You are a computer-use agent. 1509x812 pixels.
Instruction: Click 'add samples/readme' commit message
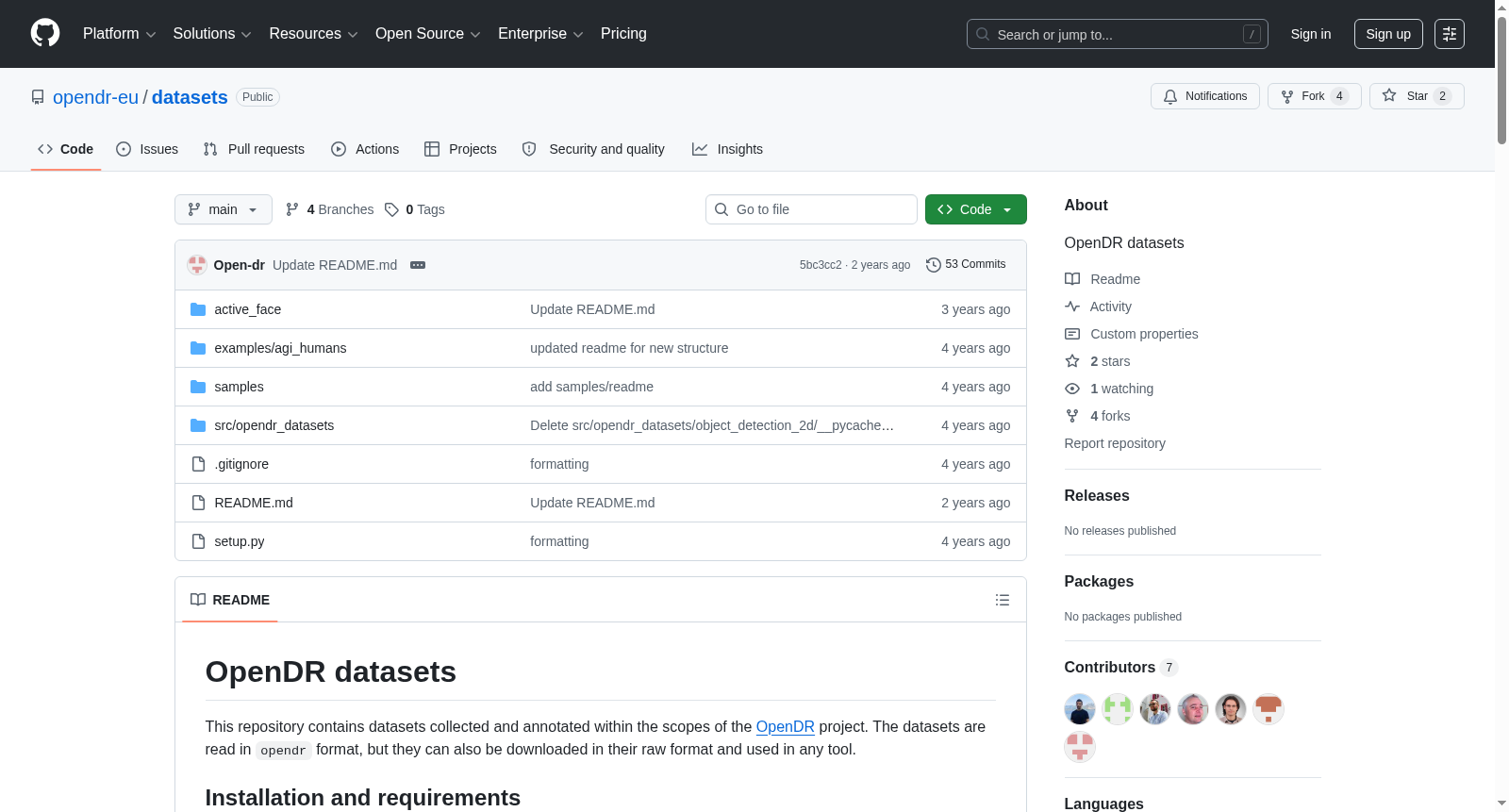coord(591,387)
